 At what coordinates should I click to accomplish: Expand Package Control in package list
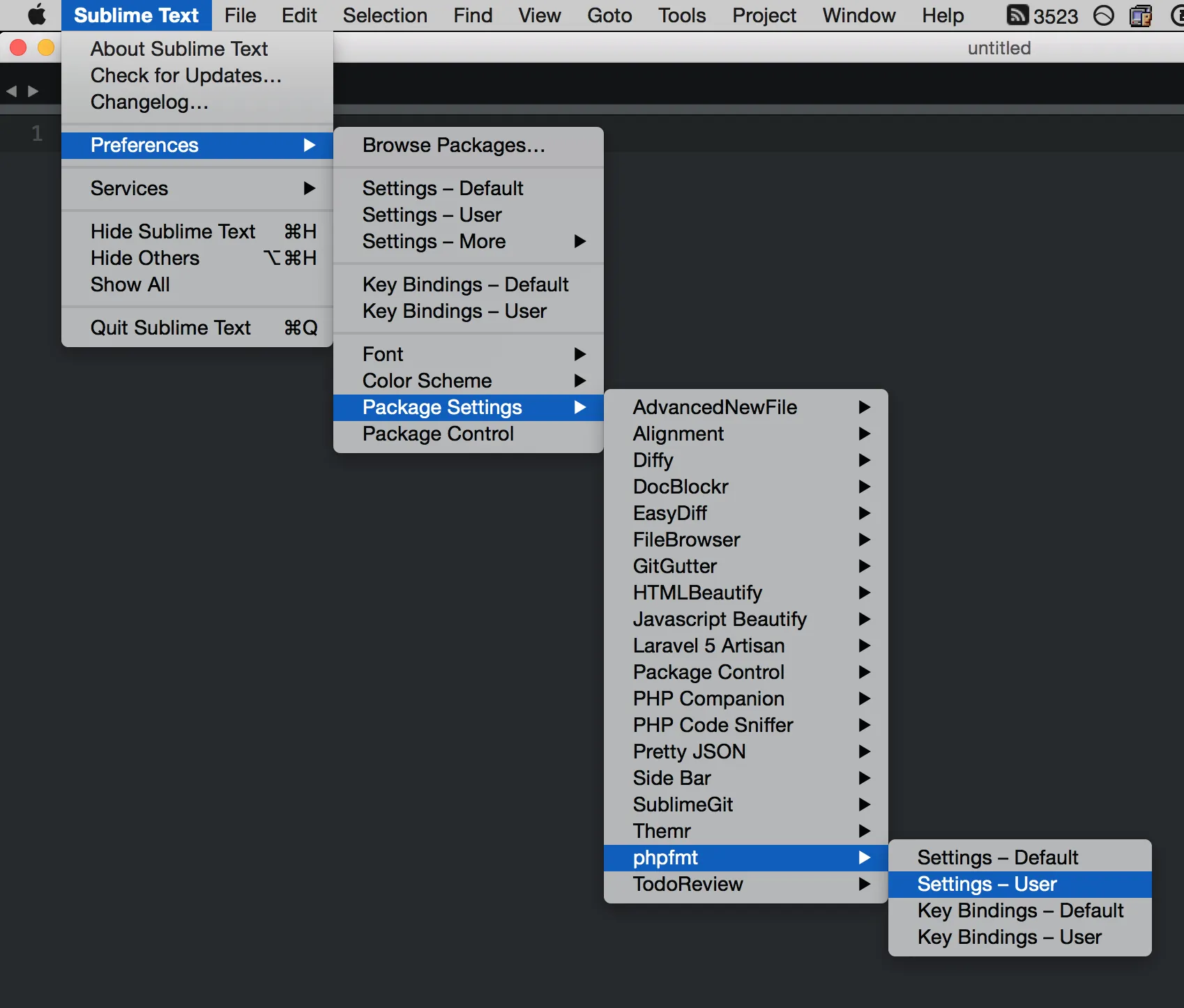pyautogui.click(x=746, y=672)
